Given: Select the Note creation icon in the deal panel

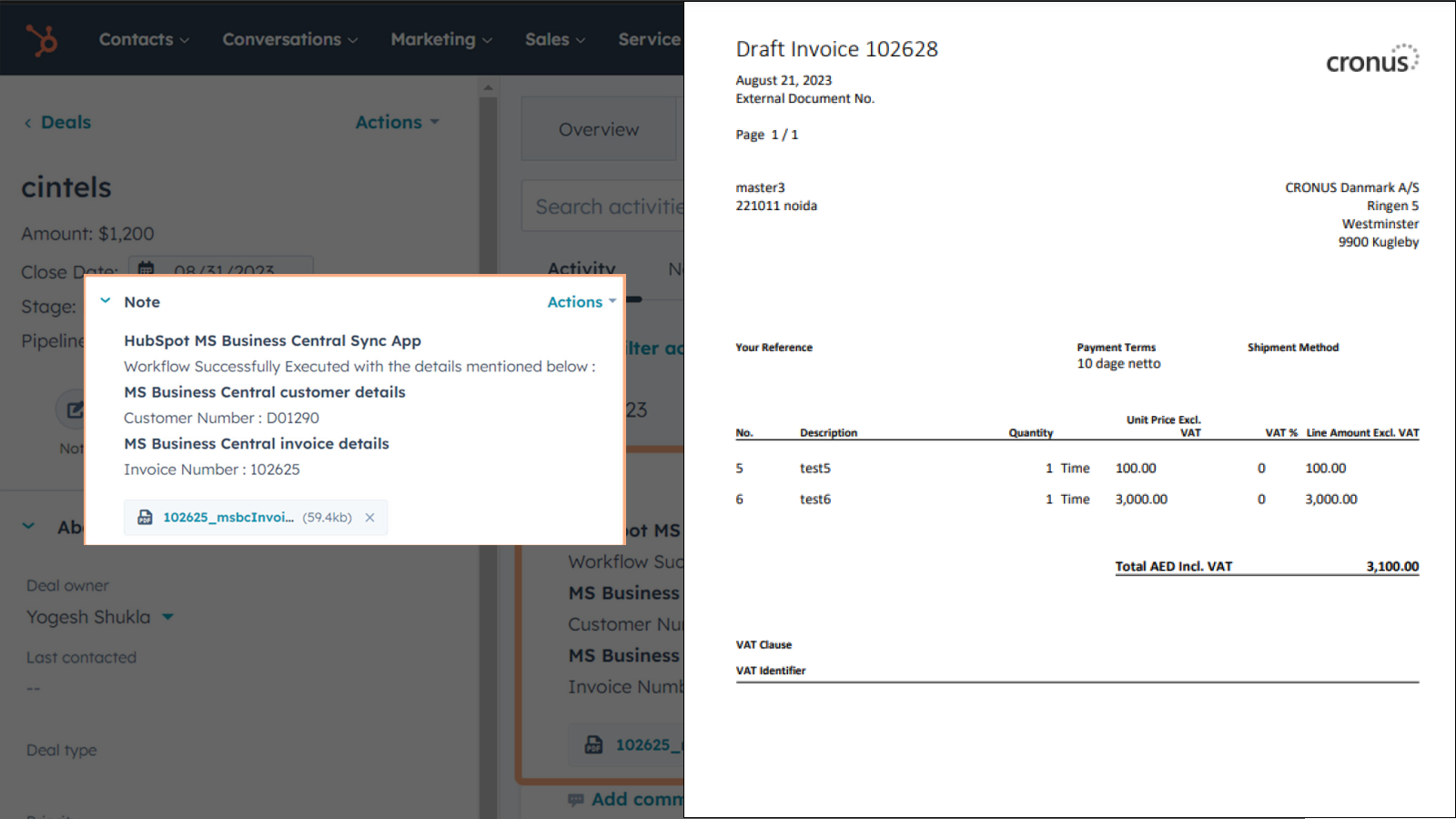Looking at the screenshot, I should (x=73, y=409).
